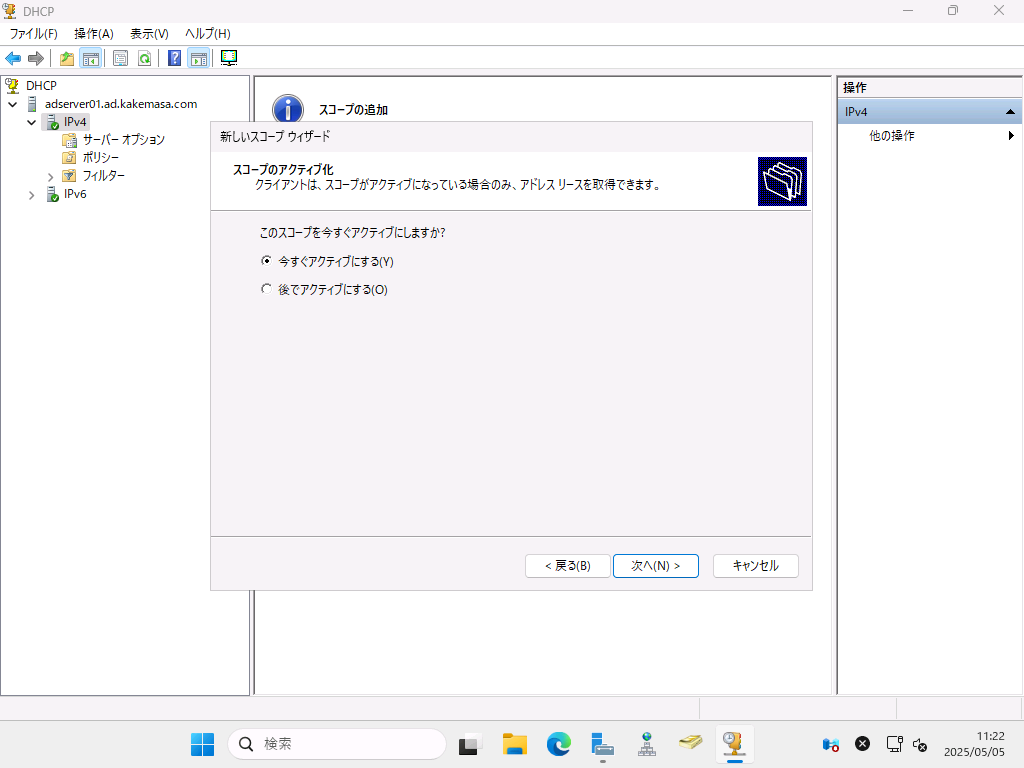Click the ポリシー folder icon

pyautogui.click(x=69, y=157)
